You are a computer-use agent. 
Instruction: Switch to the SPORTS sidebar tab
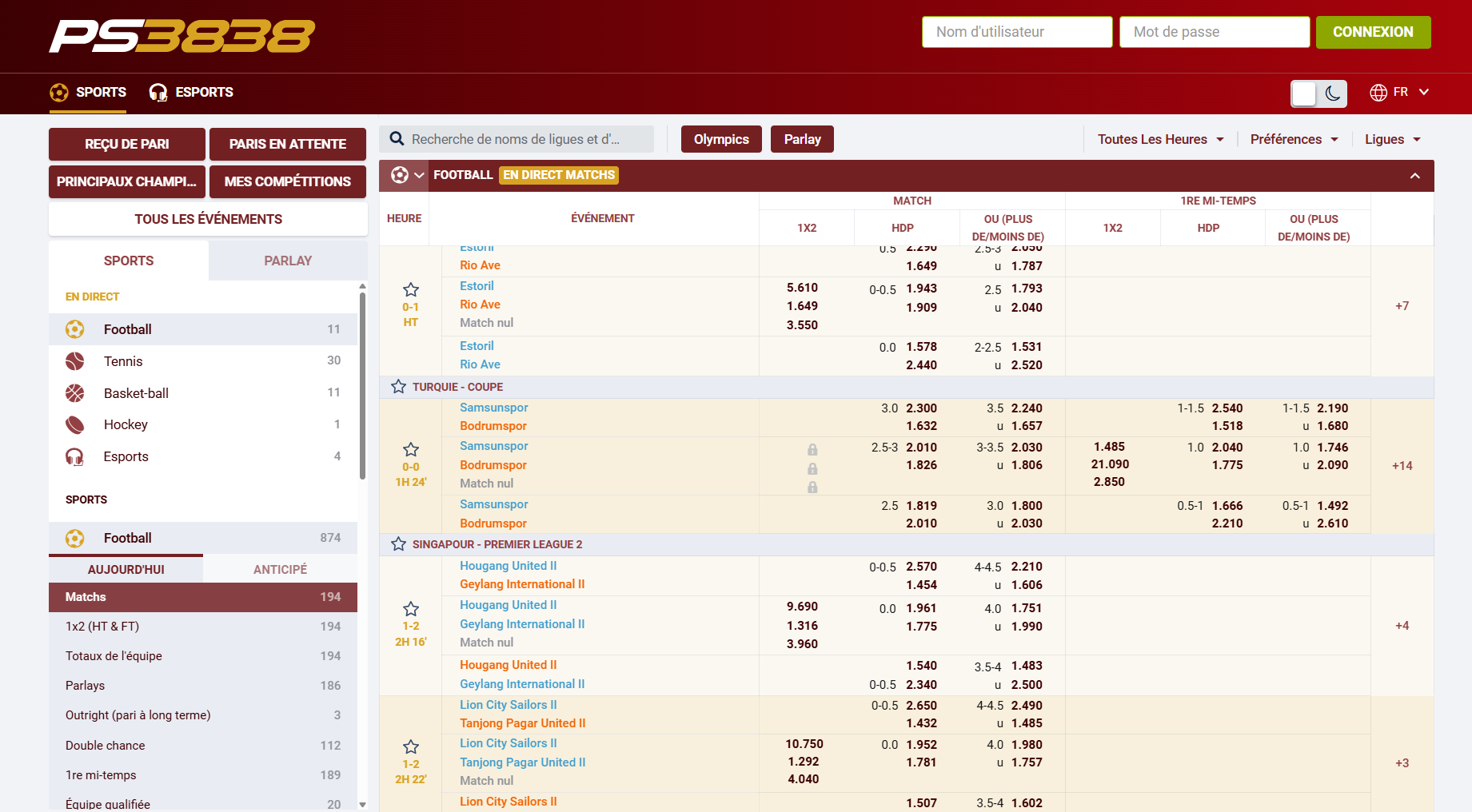(129, 261)
